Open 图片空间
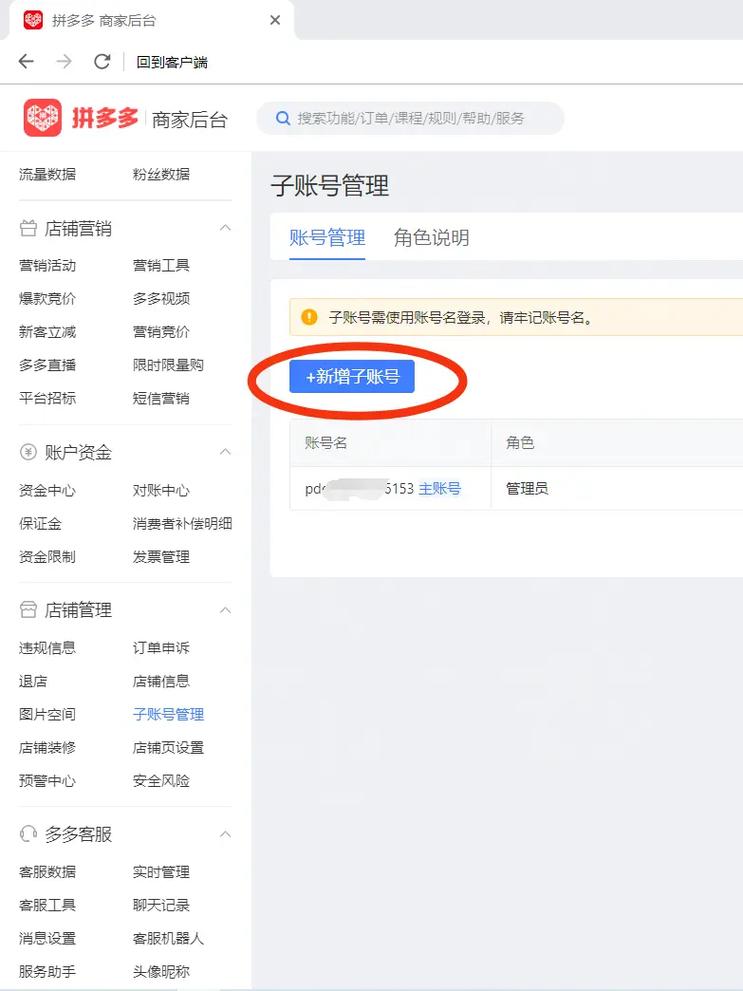This screenshot has width=743, height=991. coord(47,715)
